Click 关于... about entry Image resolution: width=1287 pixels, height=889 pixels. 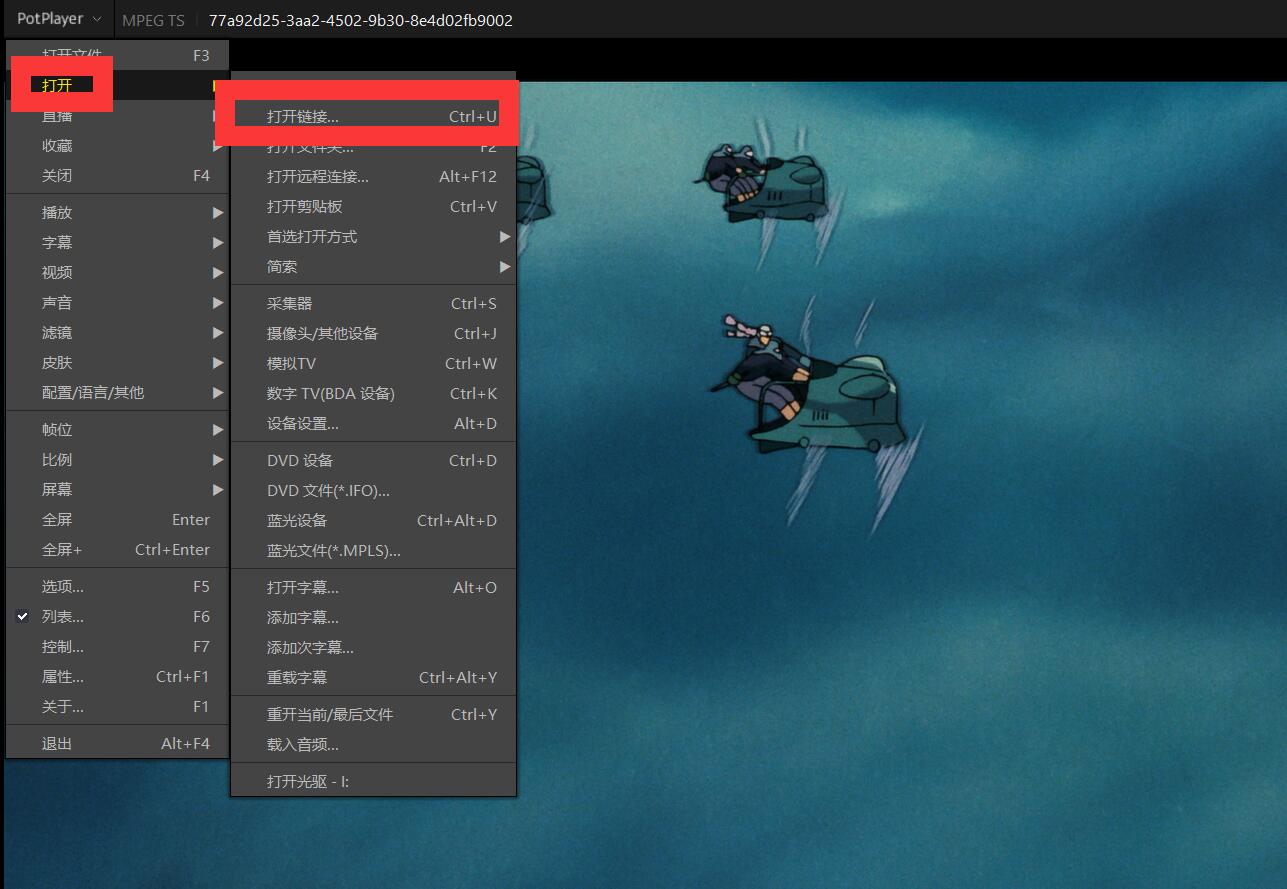(118, 707)
